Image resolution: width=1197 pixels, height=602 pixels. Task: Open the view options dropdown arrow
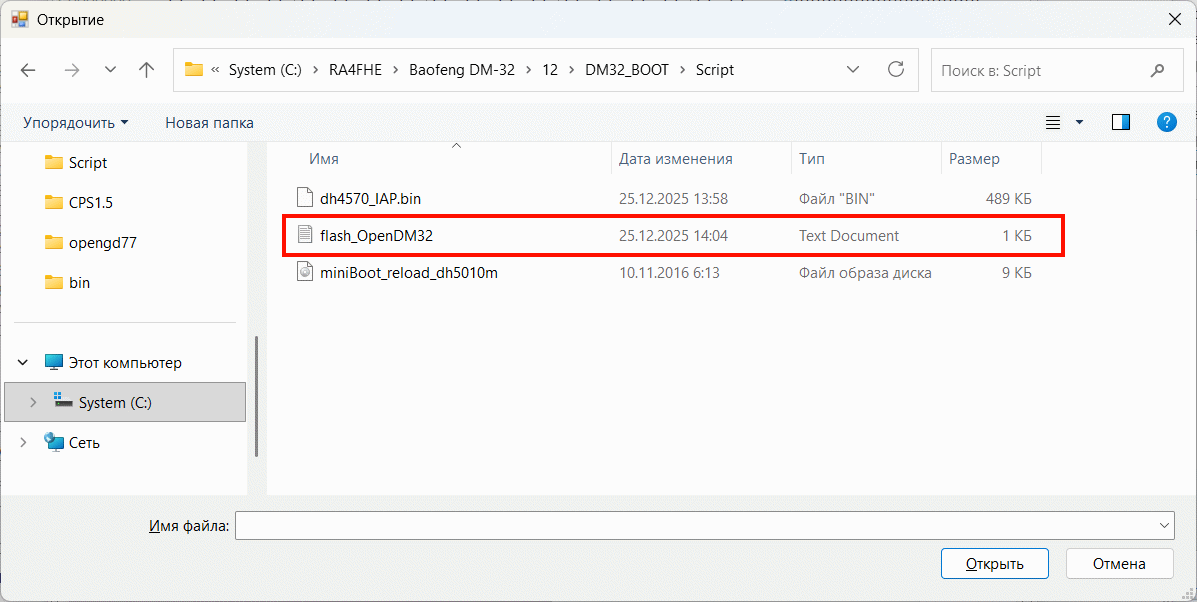1079,122
